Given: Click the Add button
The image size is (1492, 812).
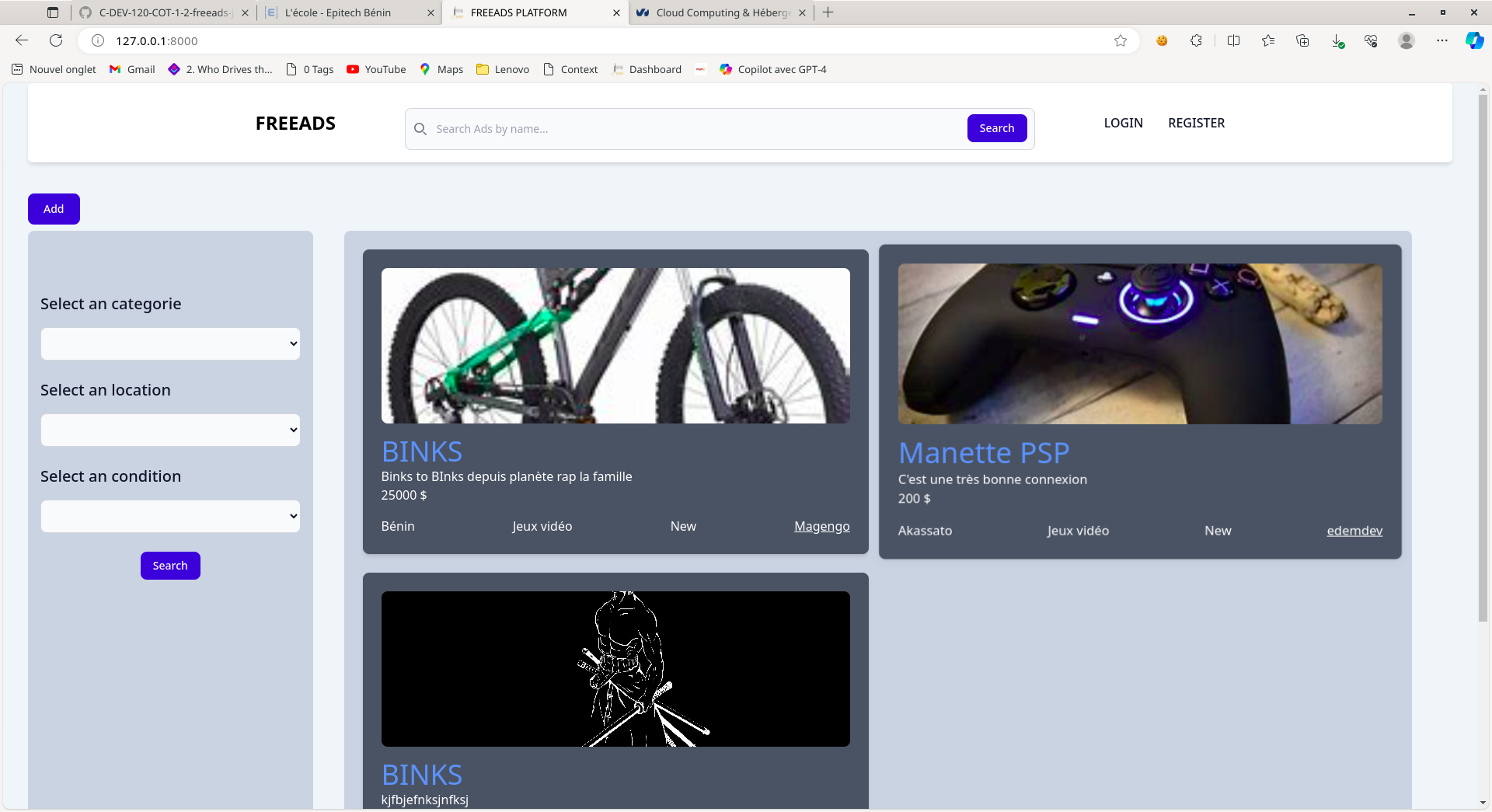Looking at the screenshot, I should click(54, 208).
